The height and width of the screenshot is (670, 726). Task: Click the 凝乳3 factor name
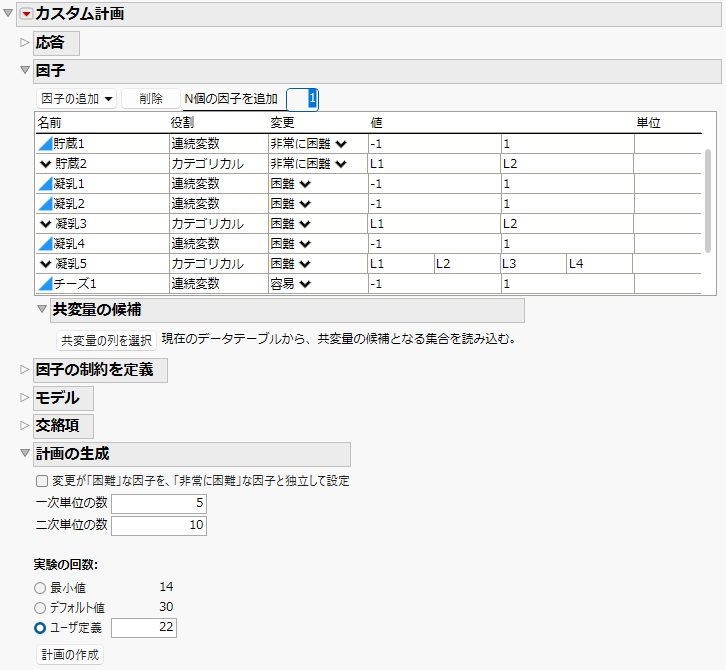click(x=71, y=224)
